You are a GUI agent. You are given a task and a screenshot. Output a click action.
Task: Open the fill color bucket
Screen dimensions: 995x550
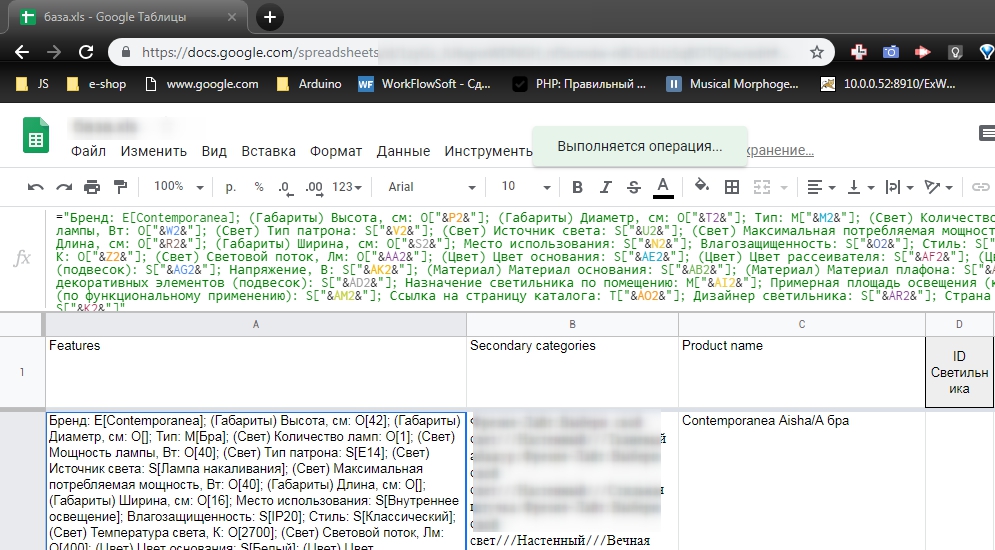tap(701, 187)
